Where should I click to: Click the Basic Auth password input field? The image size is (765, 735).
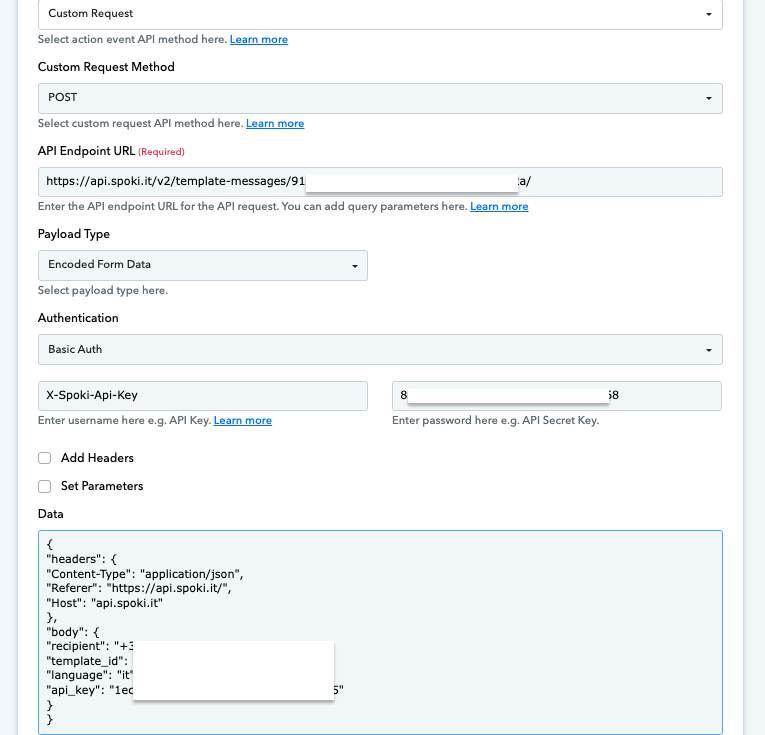pos(557,396)
